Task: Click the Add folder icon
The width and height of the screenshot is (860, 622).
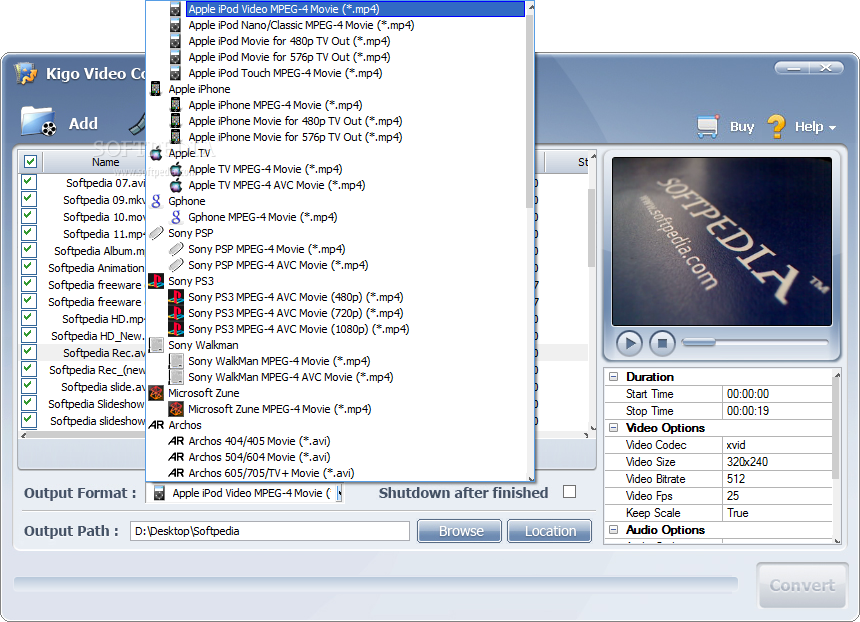Action: click(x=38, y=121)
